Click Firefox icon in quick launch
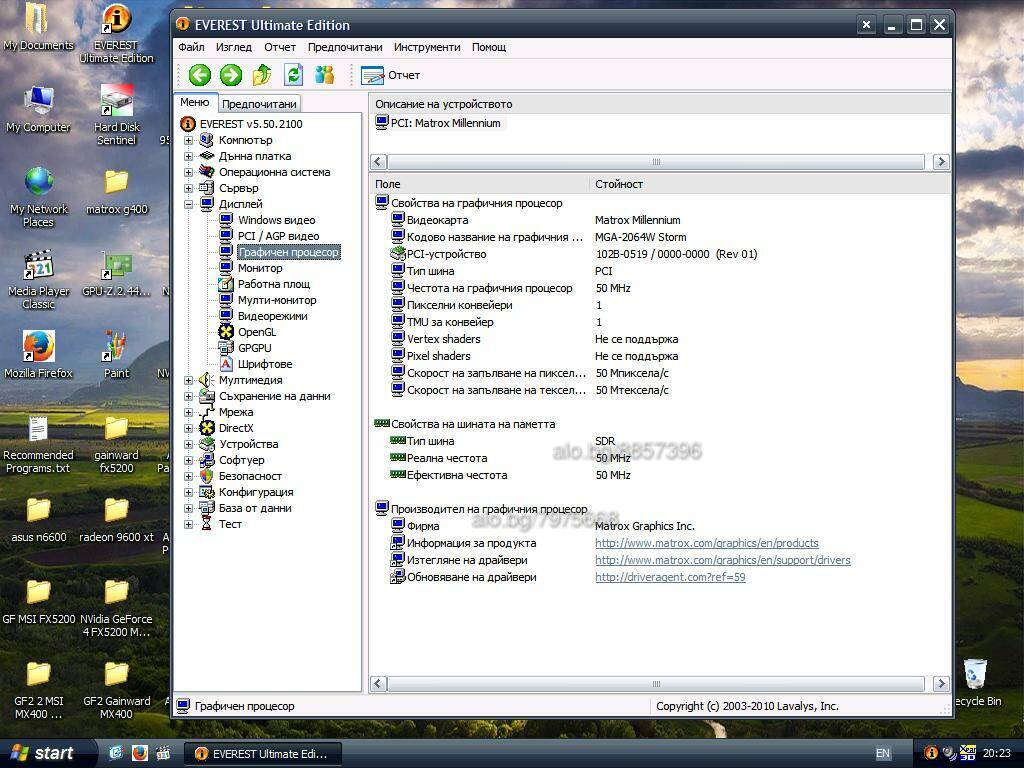This screenshot has width=1024, height=768. click(x=140, y=753)
